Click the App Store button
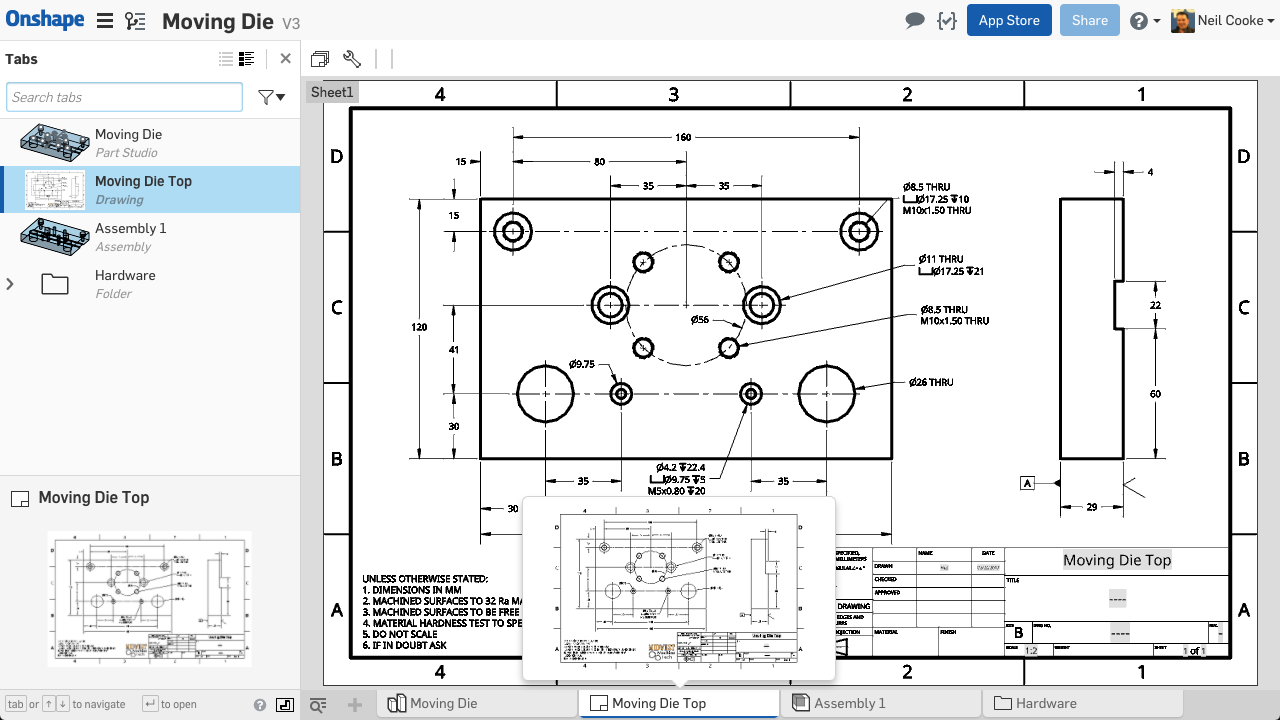 tap(1009, 20)
